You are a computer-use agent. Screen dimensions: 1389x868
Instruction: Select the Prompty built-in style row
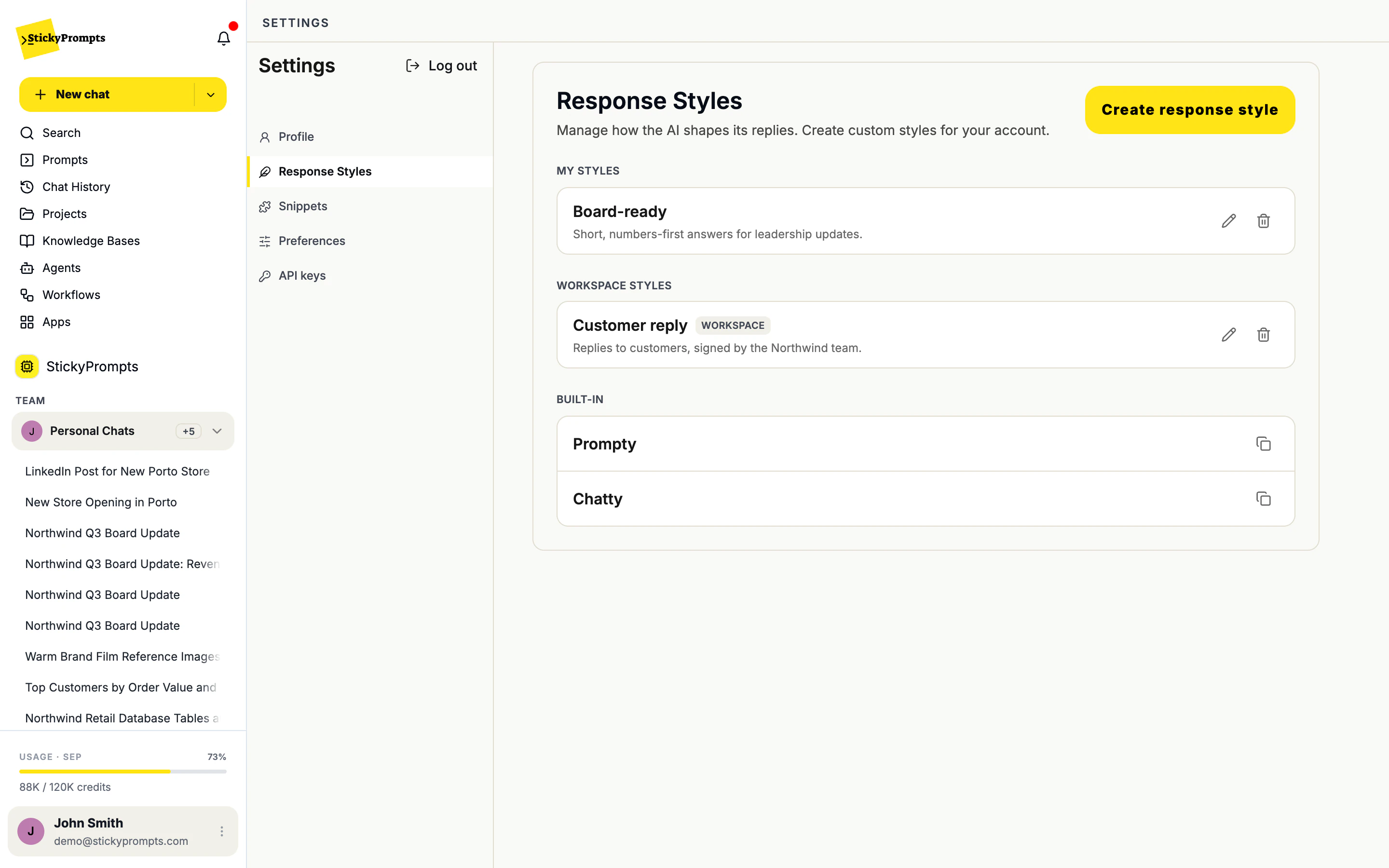[x=925, y=444]
